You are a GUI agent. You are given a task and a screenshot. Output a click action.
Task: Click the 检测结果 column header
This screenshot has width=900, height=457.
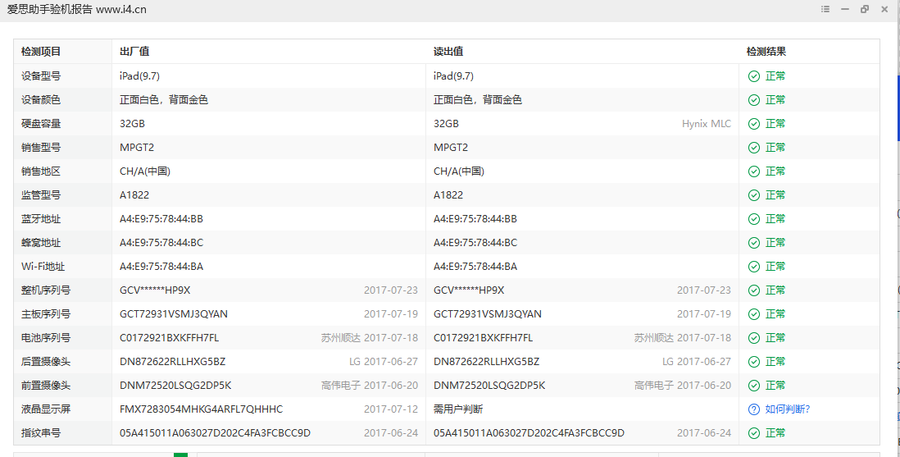pyautogui.click(x=766, y=52)
